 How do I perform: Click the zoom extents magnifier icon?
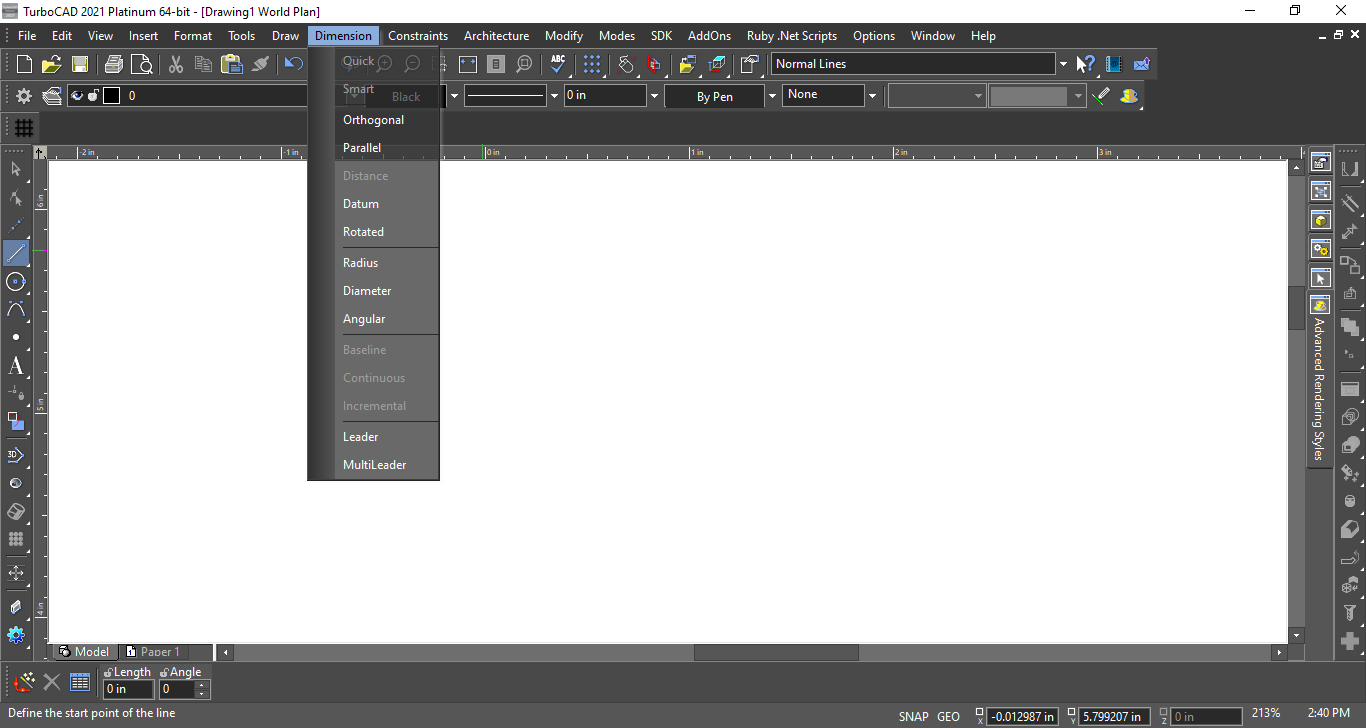tap(524, 64)
